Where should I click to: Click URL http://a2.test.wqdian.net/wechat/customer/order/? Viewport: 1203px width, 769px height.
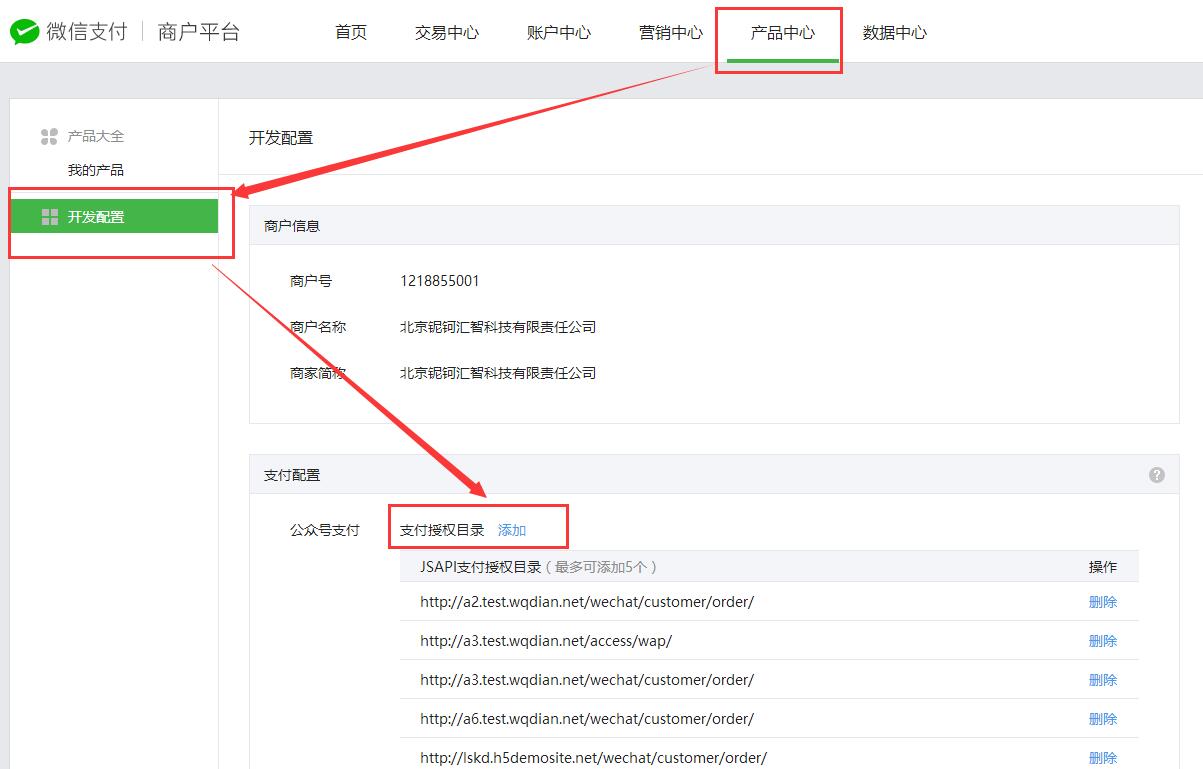[587, 602]
